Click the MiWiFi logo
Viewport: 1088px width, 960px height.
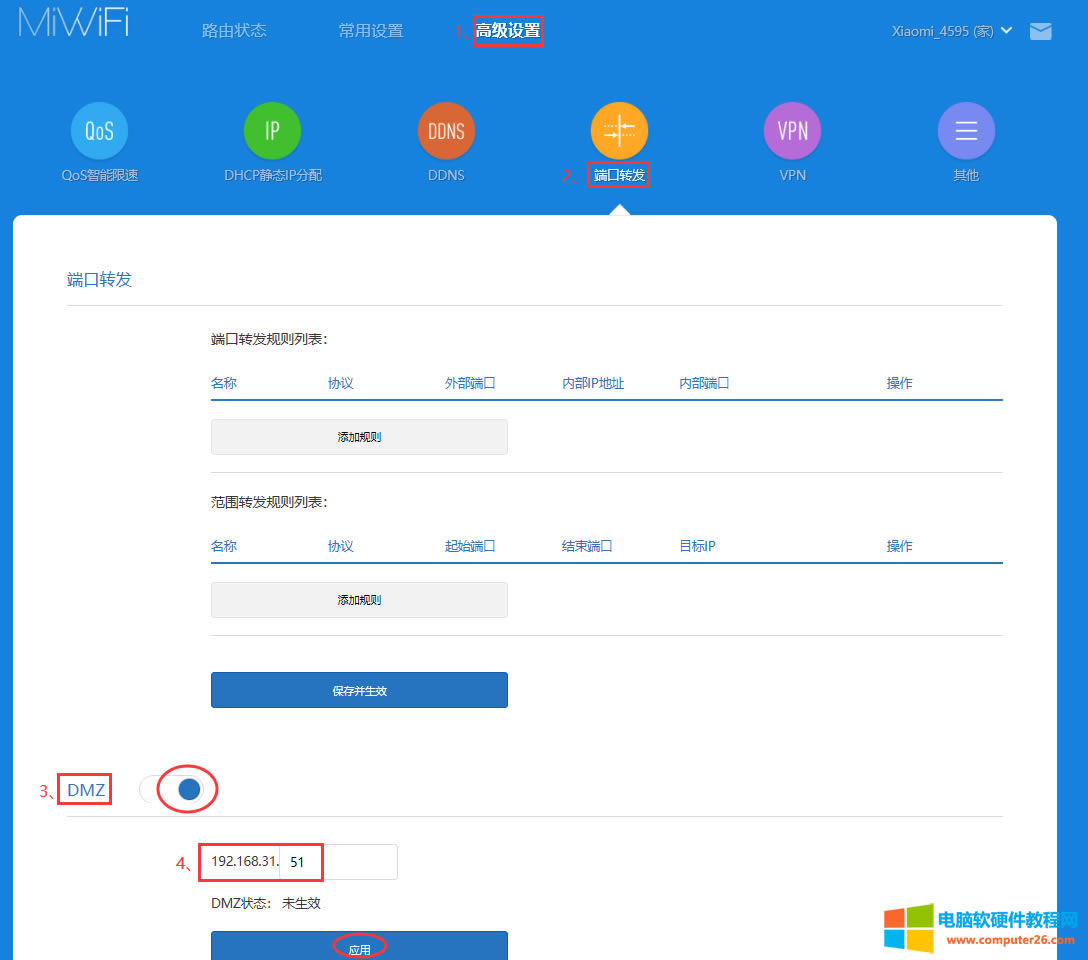tap(71, 21)
